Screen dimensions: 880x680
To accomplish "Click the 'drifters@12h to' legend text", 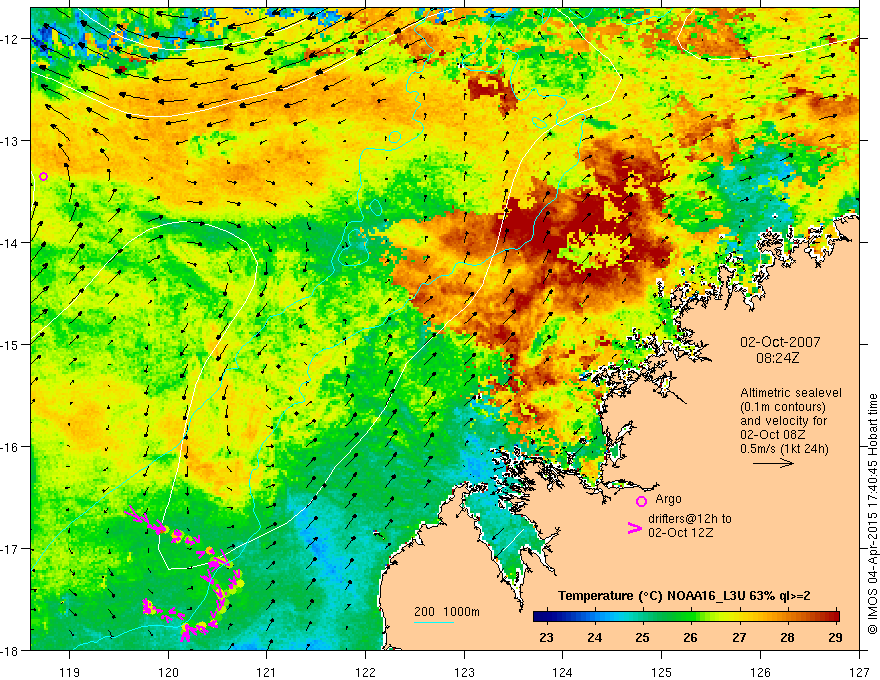I will point(690,519).
